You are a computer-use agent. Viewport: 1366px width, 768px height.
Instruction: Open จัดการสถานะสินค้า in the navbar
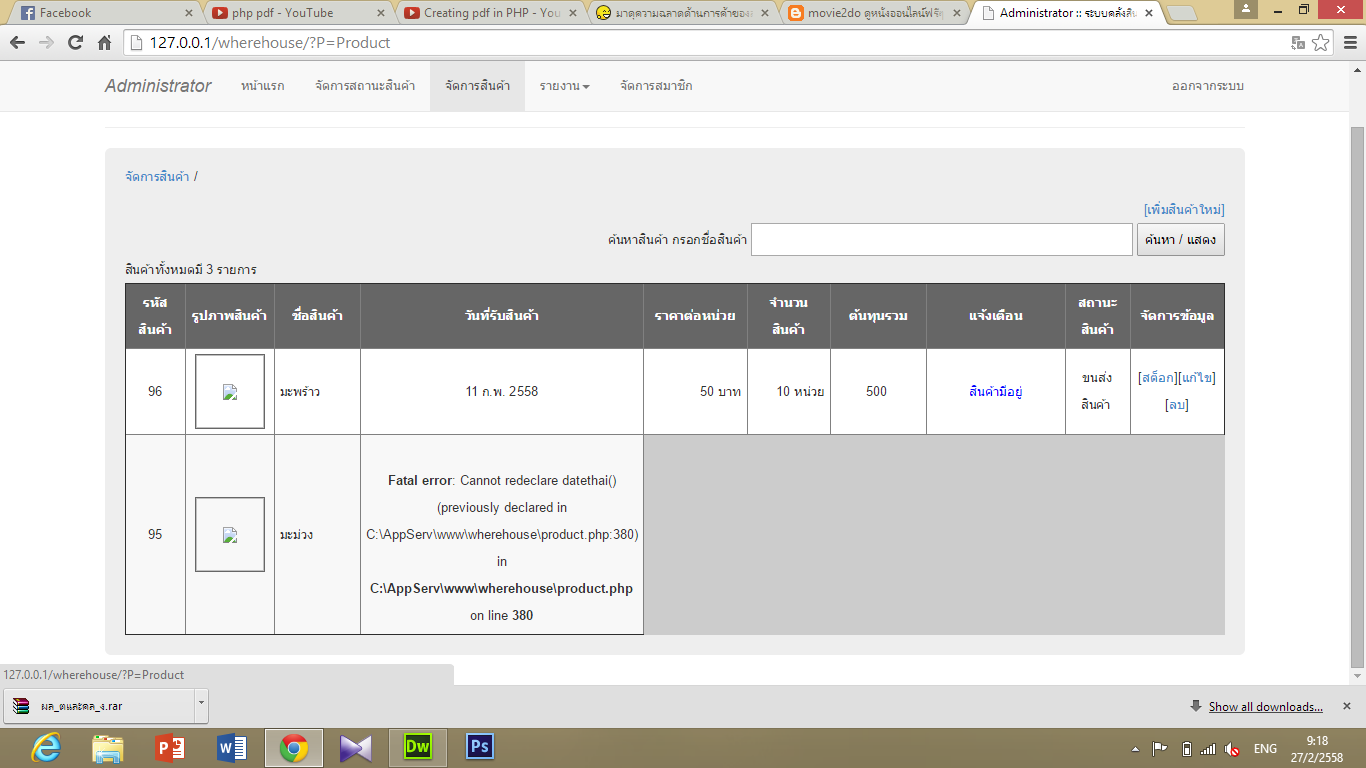click(365, 86)
